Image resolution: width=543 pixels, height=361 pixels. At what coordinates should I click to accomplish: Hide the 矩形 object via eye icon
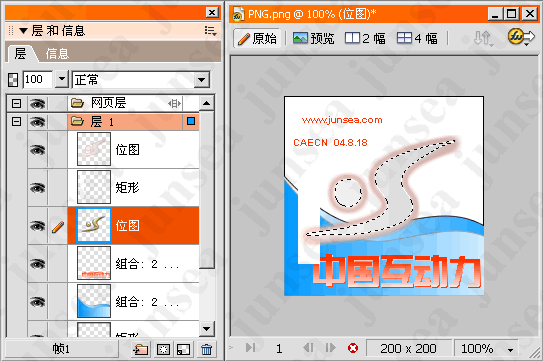tap(37, 188)
